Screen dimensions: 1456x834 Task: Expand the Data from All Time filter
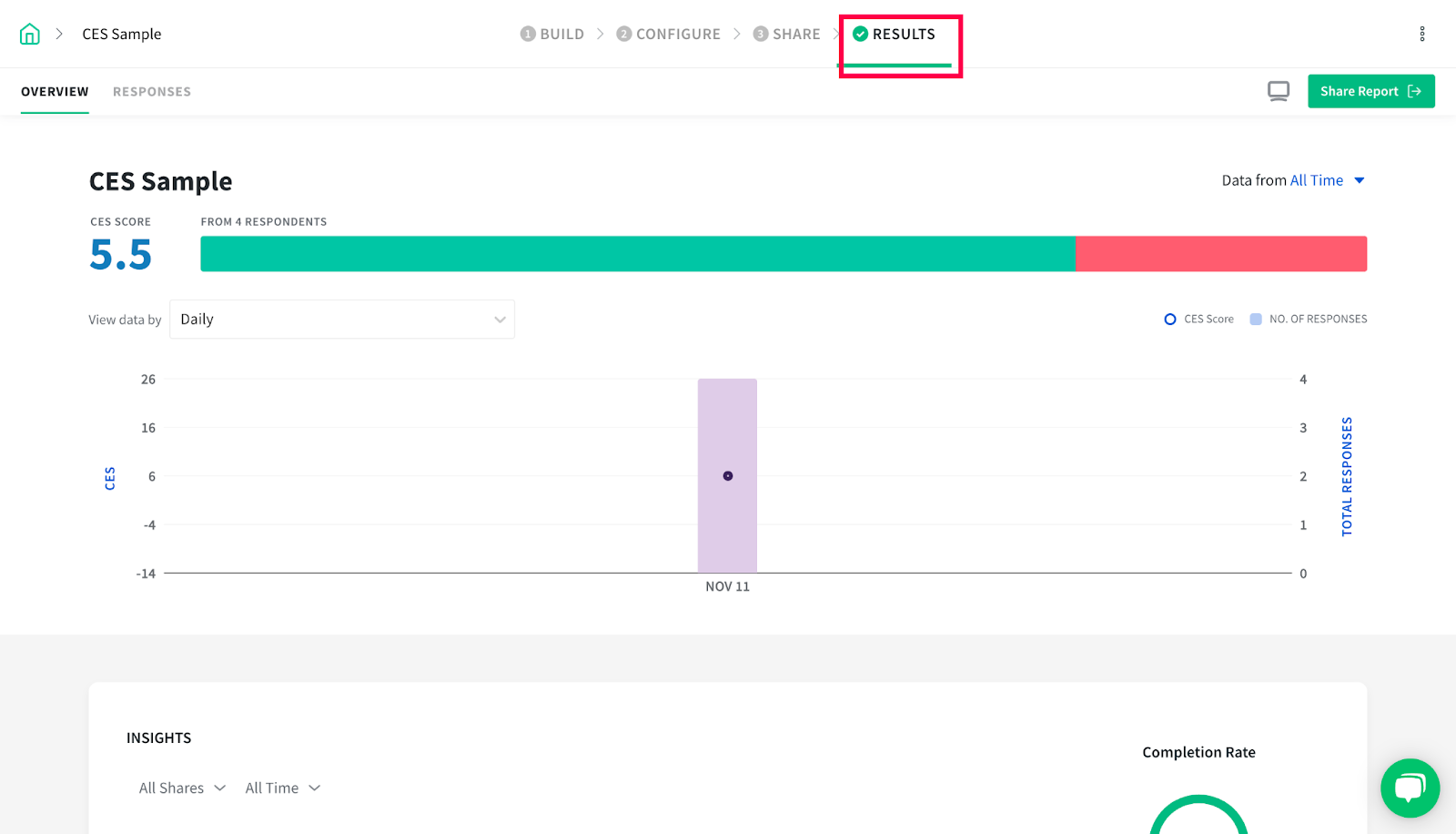click(x=1293, y=180)
